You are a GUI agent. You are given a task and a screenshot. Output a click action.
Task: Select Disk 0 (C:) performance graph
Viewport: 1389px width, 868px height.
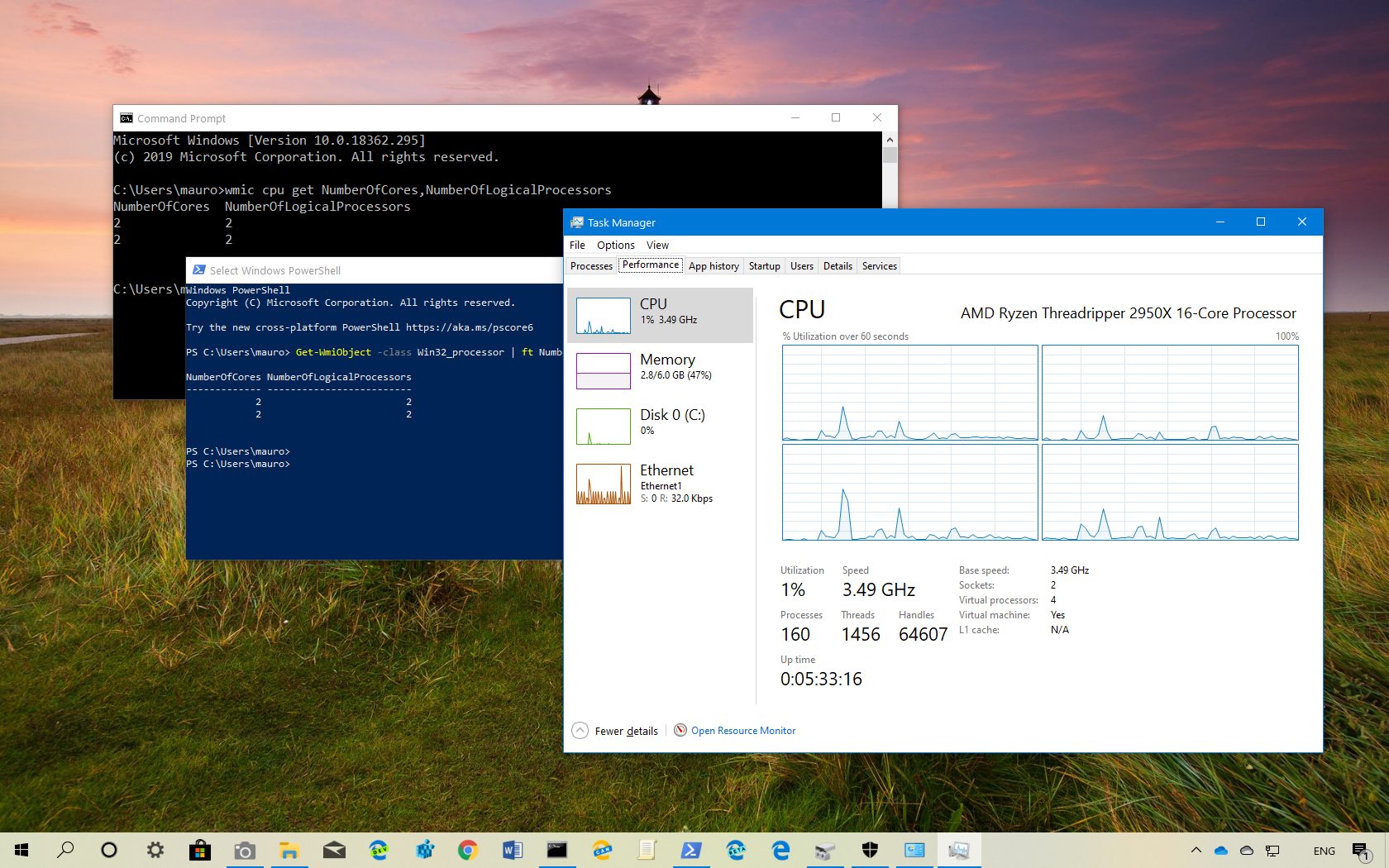point(657,426)
